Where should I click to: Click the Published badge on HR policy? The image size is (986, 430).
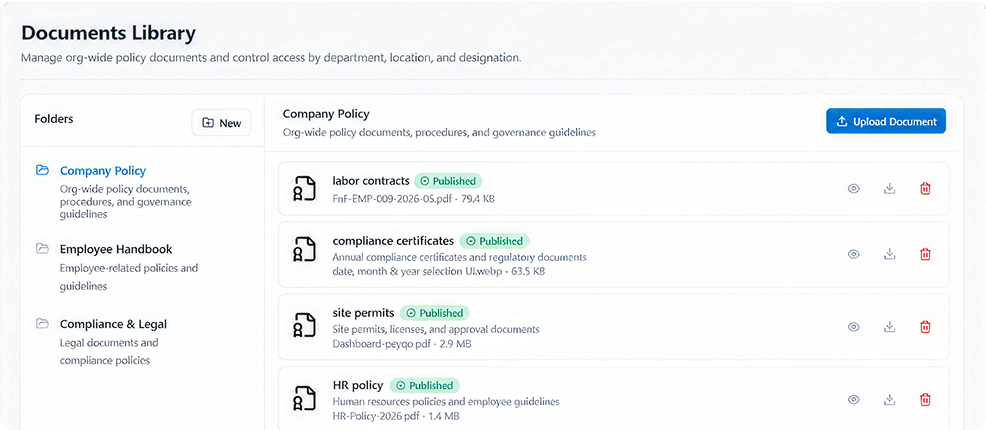coord(424,385)
